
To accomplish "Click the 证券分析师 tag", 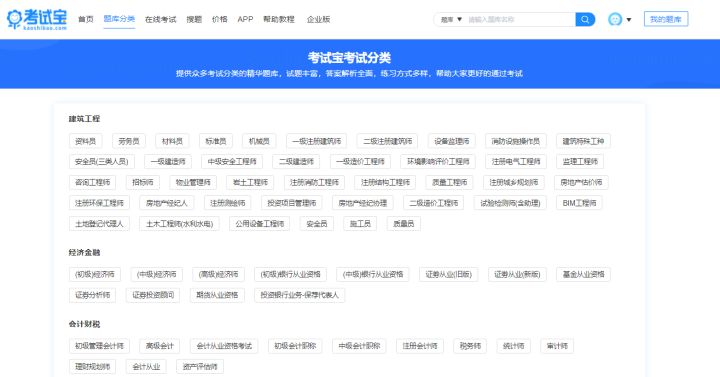I will pos(92,295).
